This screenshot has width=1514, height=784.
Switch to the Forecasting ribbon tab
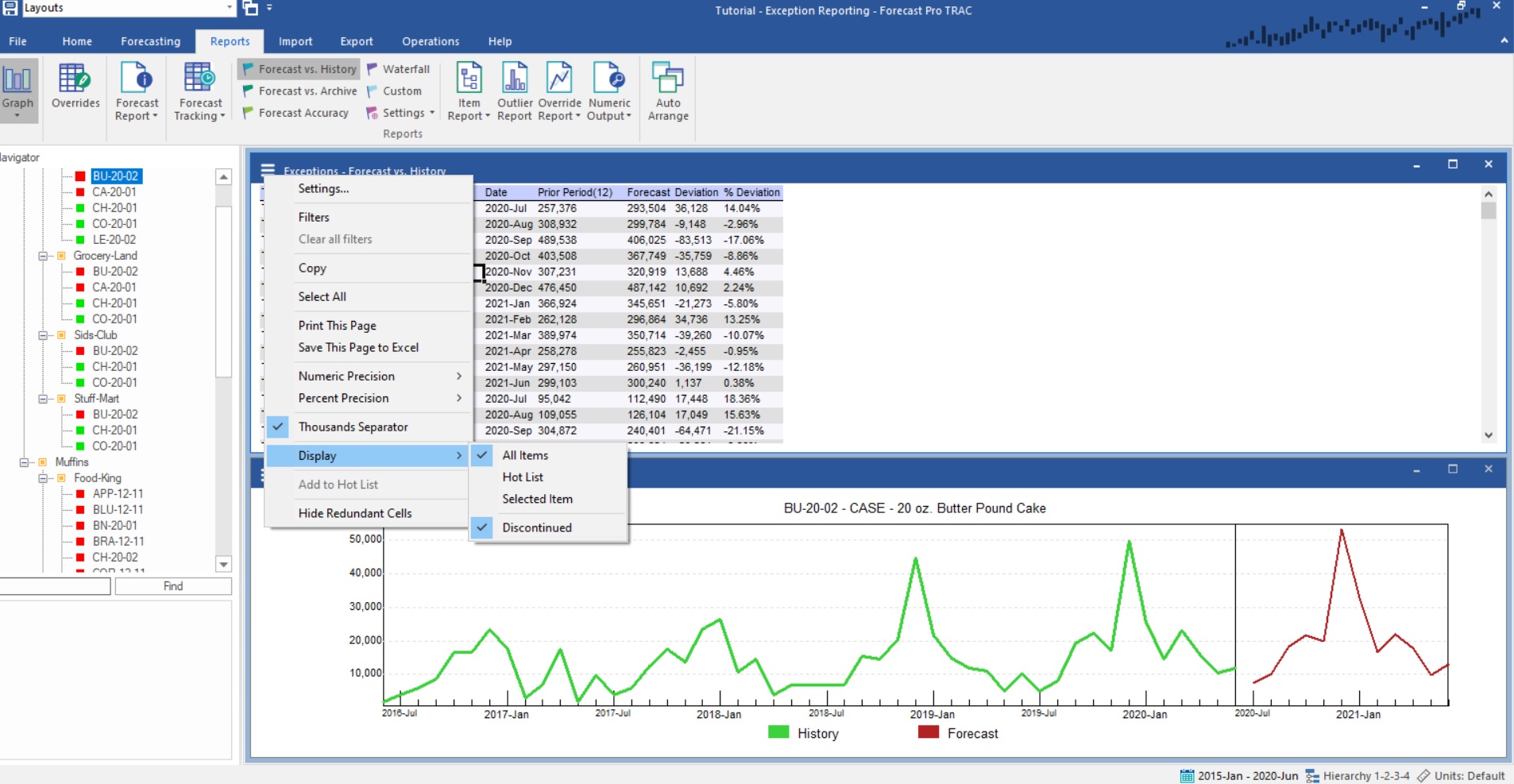point(151,41)
